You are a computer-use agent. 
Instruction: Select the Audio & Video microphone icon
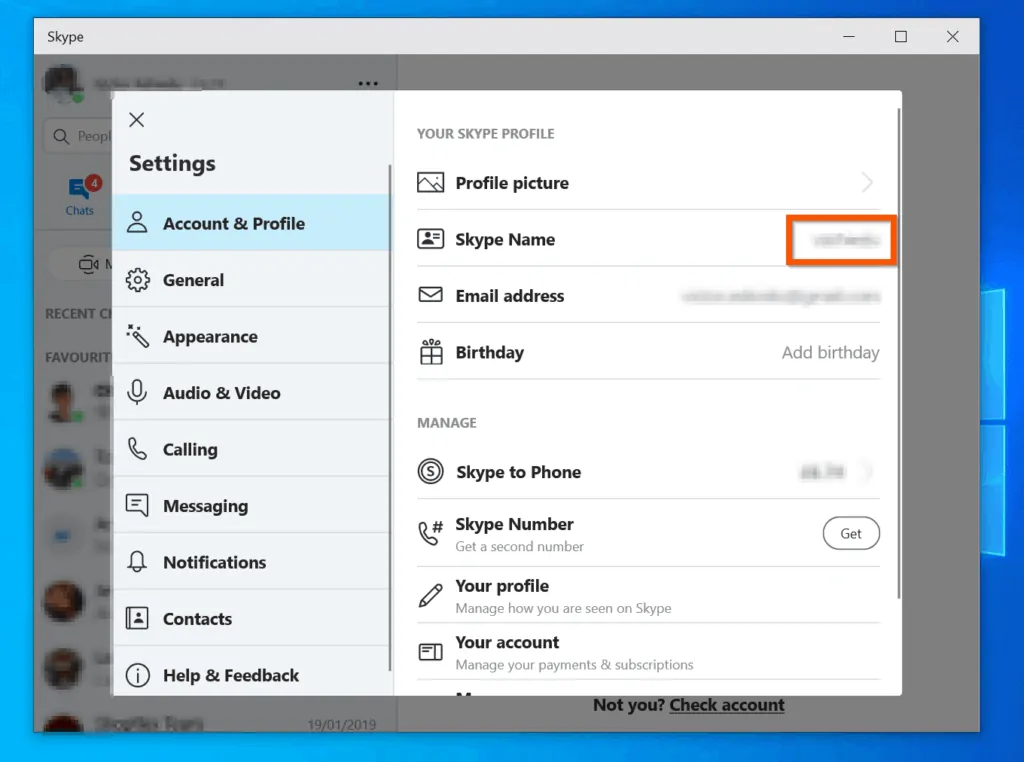[136, 392]
